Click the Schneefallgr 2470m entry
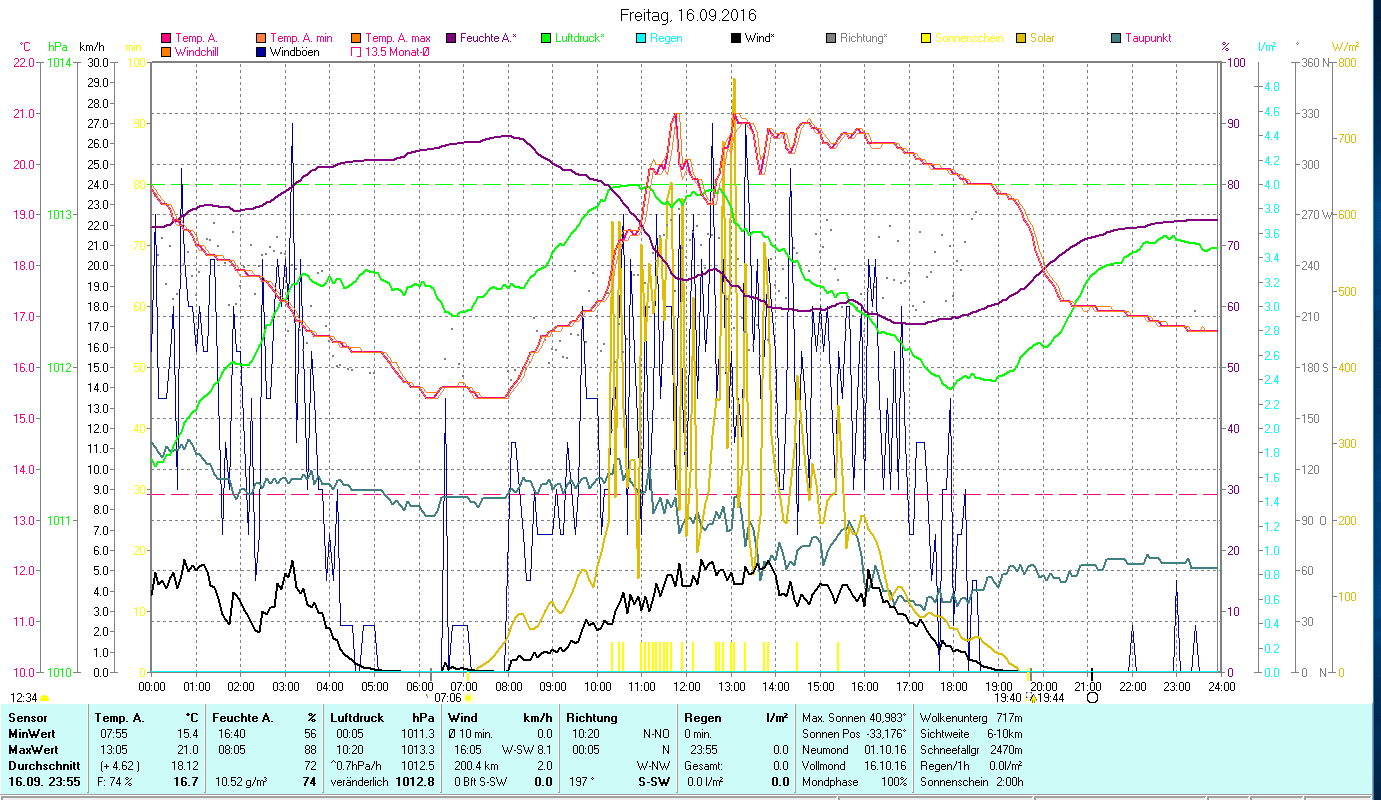Image resolution: width=1381 pixels, height=800 pixels. (970, 750)
